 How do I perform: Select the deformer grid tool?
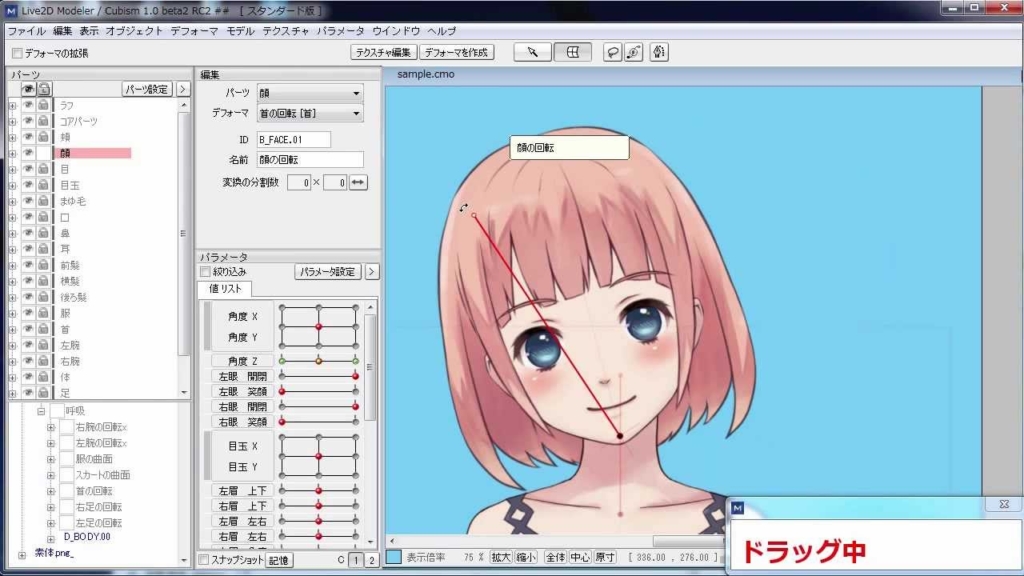[x=573, y=52]
